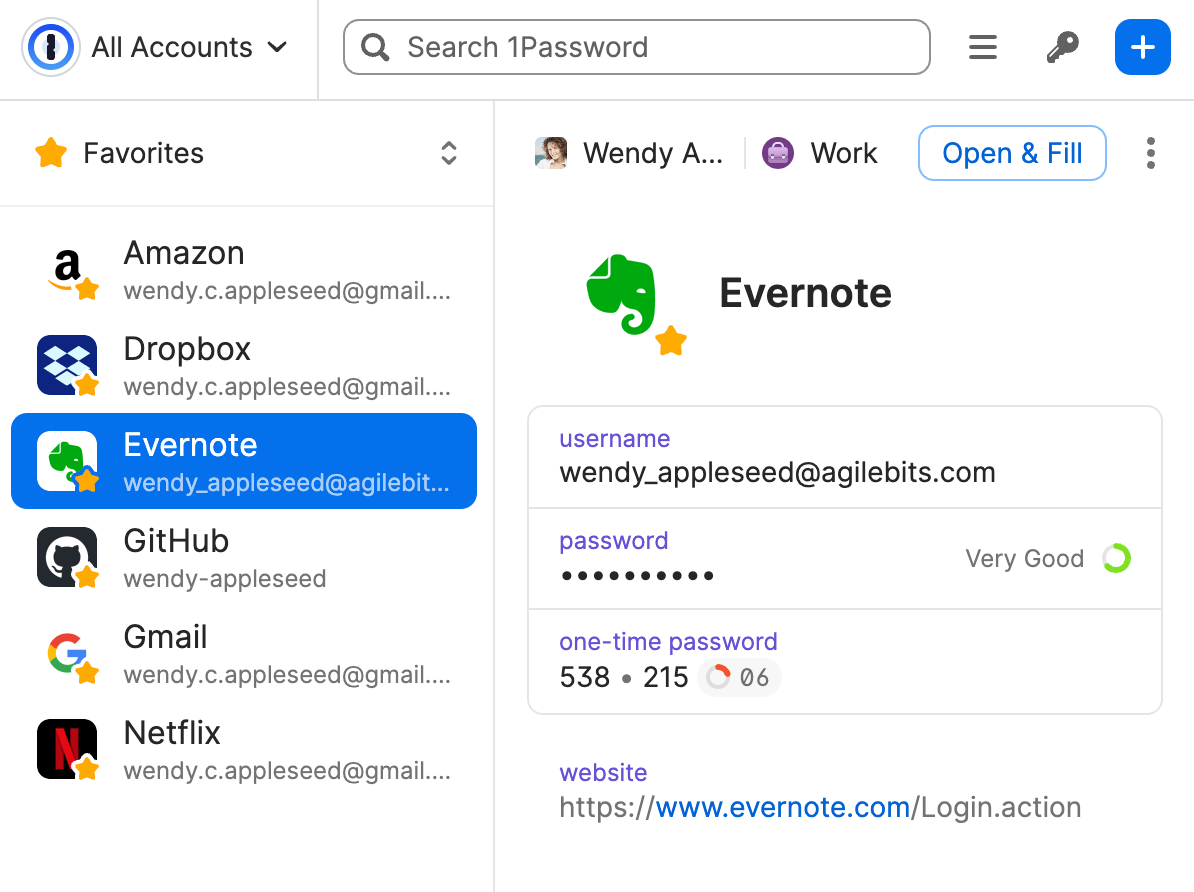Select the Netflix login entry
Viewport: 1194px width, 892px height.
[x=244, y=749]
